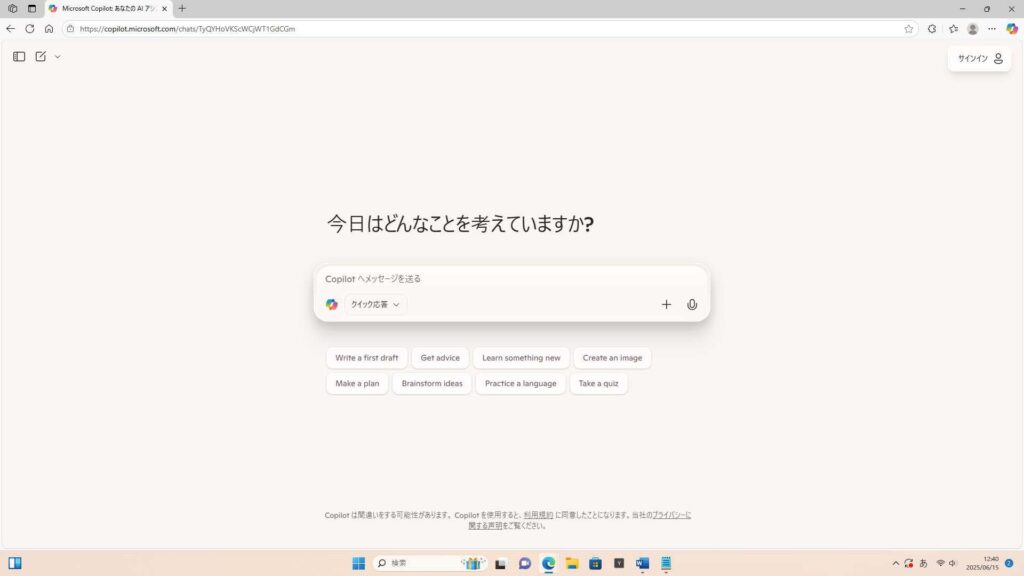Close the Microsoft Copilot tab
The image size is (1024, 576).
(164, 8)
